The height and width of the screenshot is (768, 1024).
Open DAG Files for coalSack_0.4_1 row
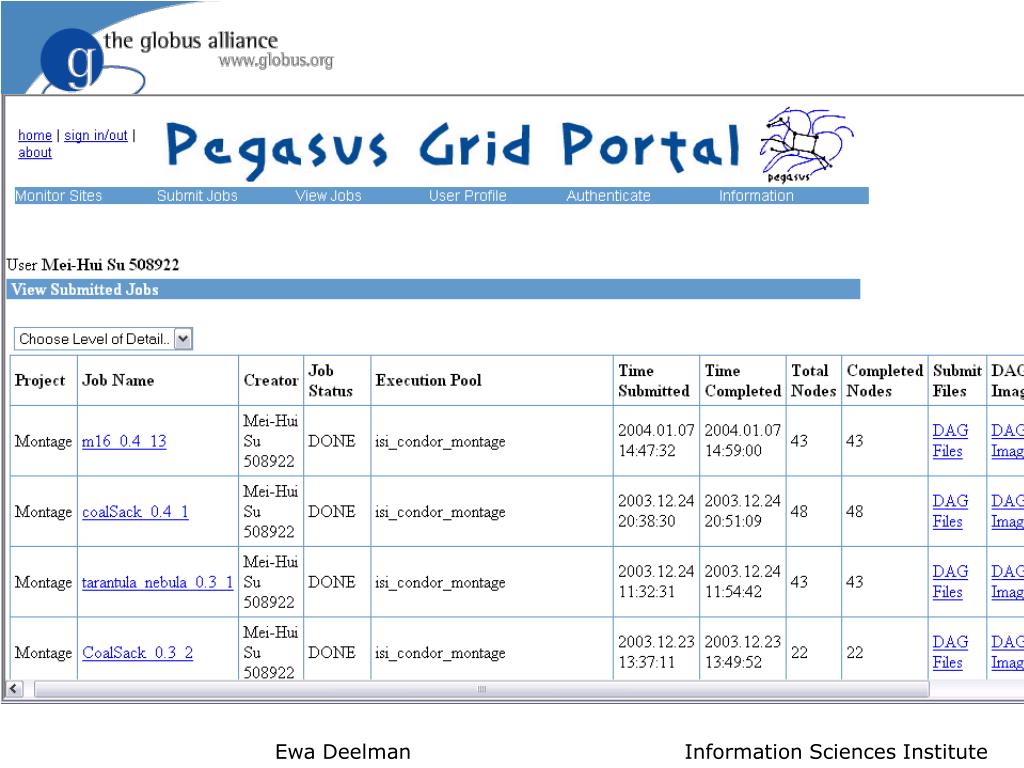coord(950,511)
